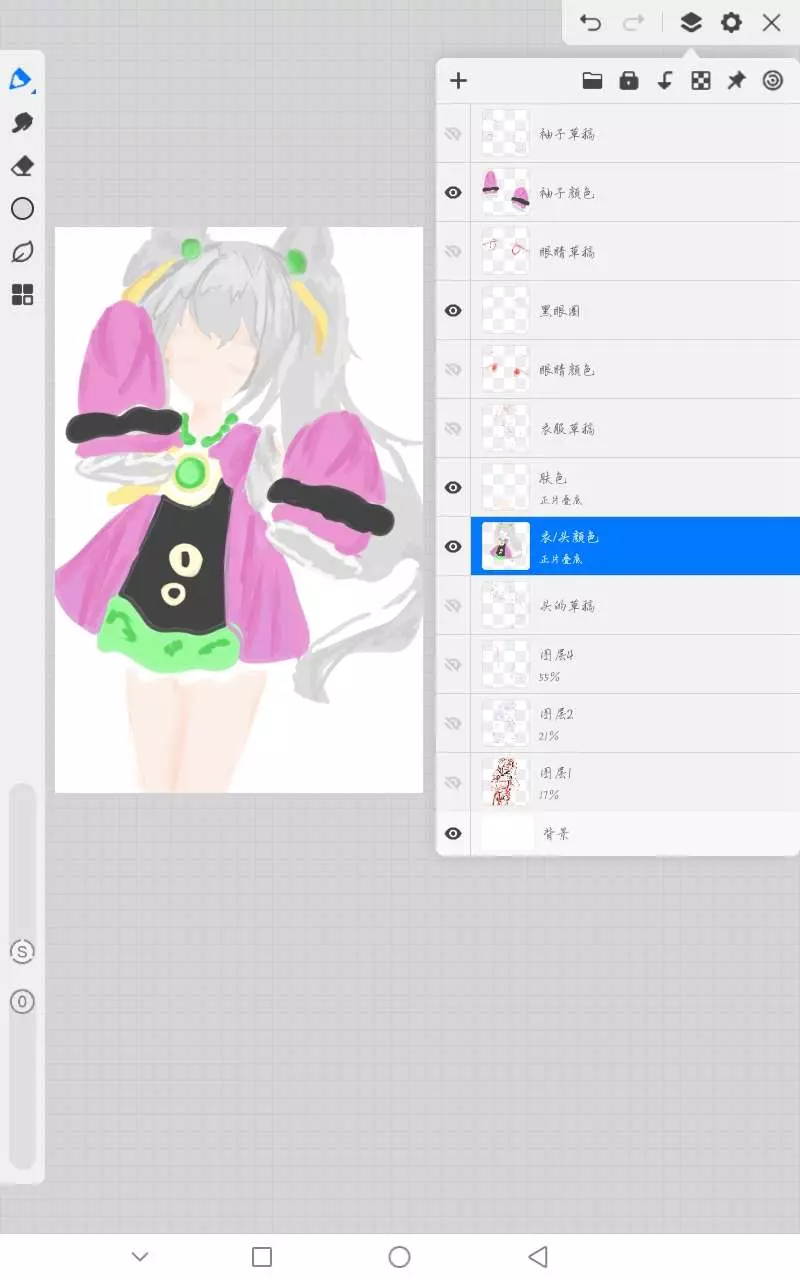Viewport: 800px width, 1280px height.
Task: Toggle visibility of the 背景 layer
Action: [x=453, y=833]
